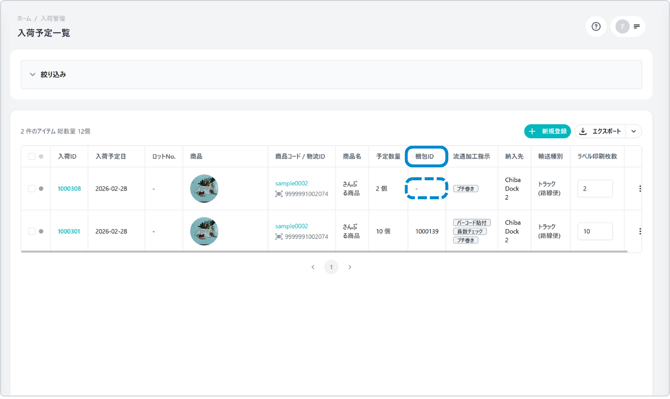The height and width of the screenshot is (399, 670).
Task: Click the ロットNo. column header
Action: 164,156
